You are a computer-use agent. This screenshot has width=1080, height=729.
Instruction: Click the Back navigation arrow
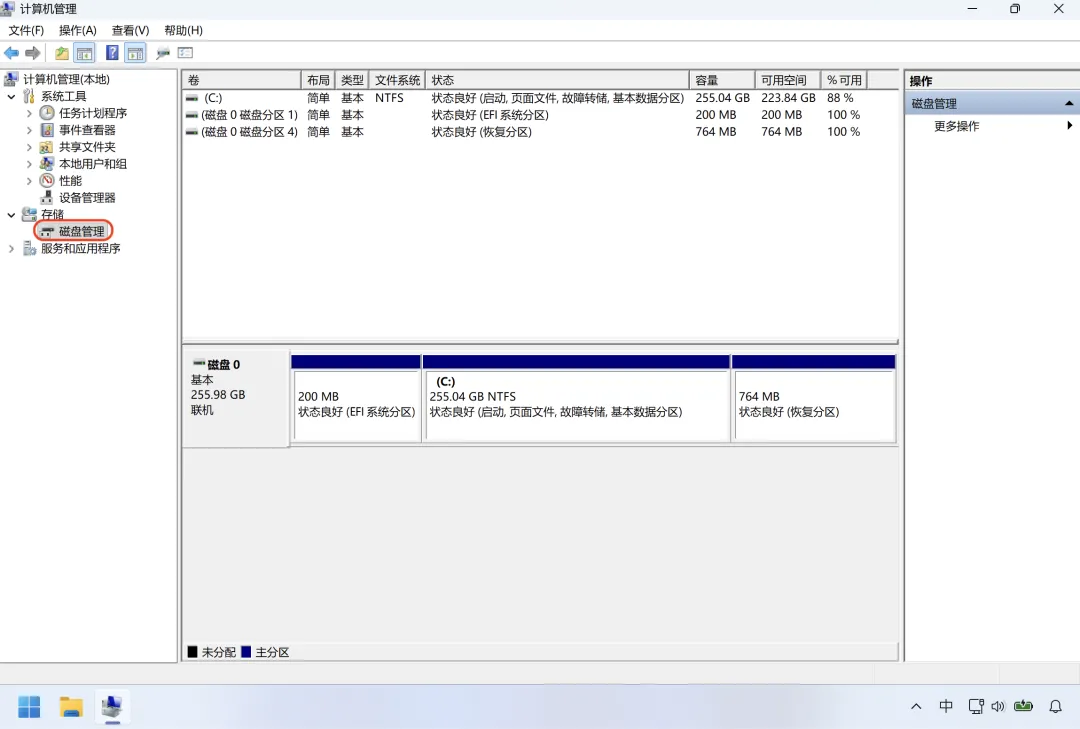(x=12, y=53)
